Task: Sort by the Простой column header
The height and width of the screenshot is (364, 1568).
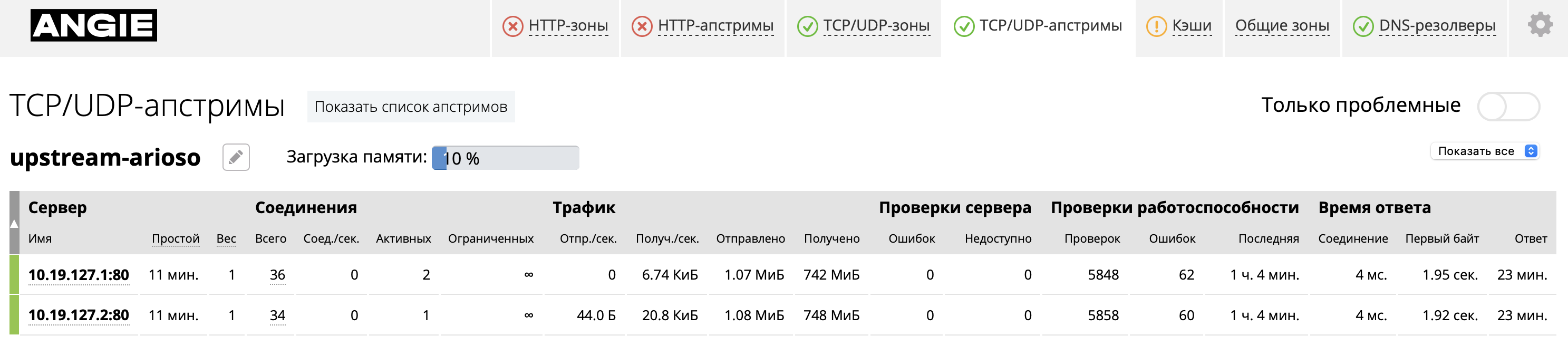Action: pos(175,238)
